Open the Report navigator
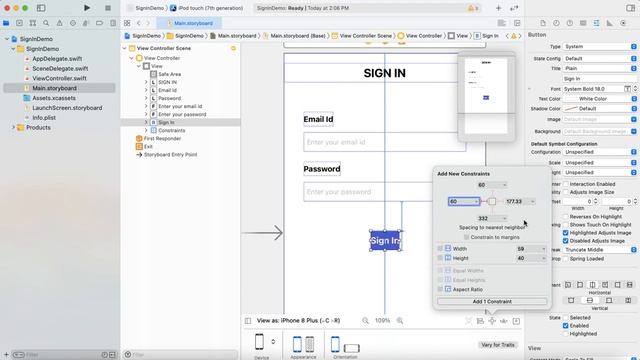 point(113,23)
